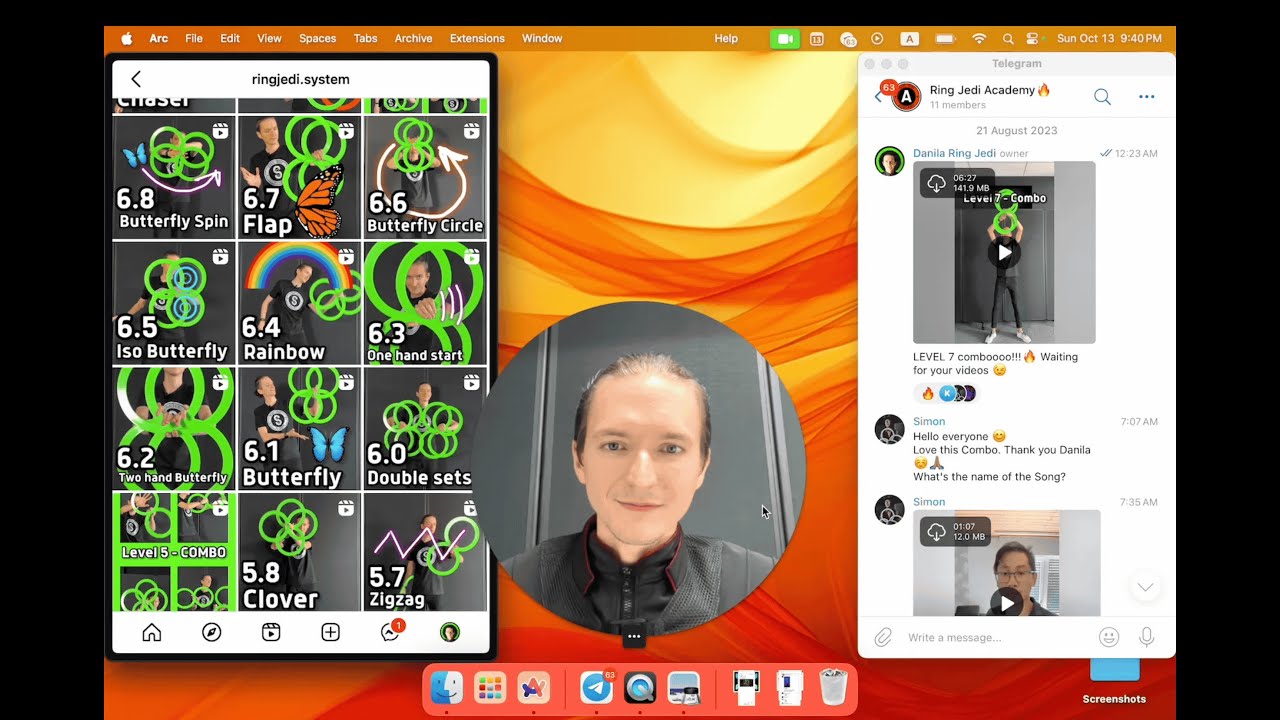Screen dimensions: 1280x720
Task: Open the Level 5 - COMBO reel
Action: click(174, 552)
